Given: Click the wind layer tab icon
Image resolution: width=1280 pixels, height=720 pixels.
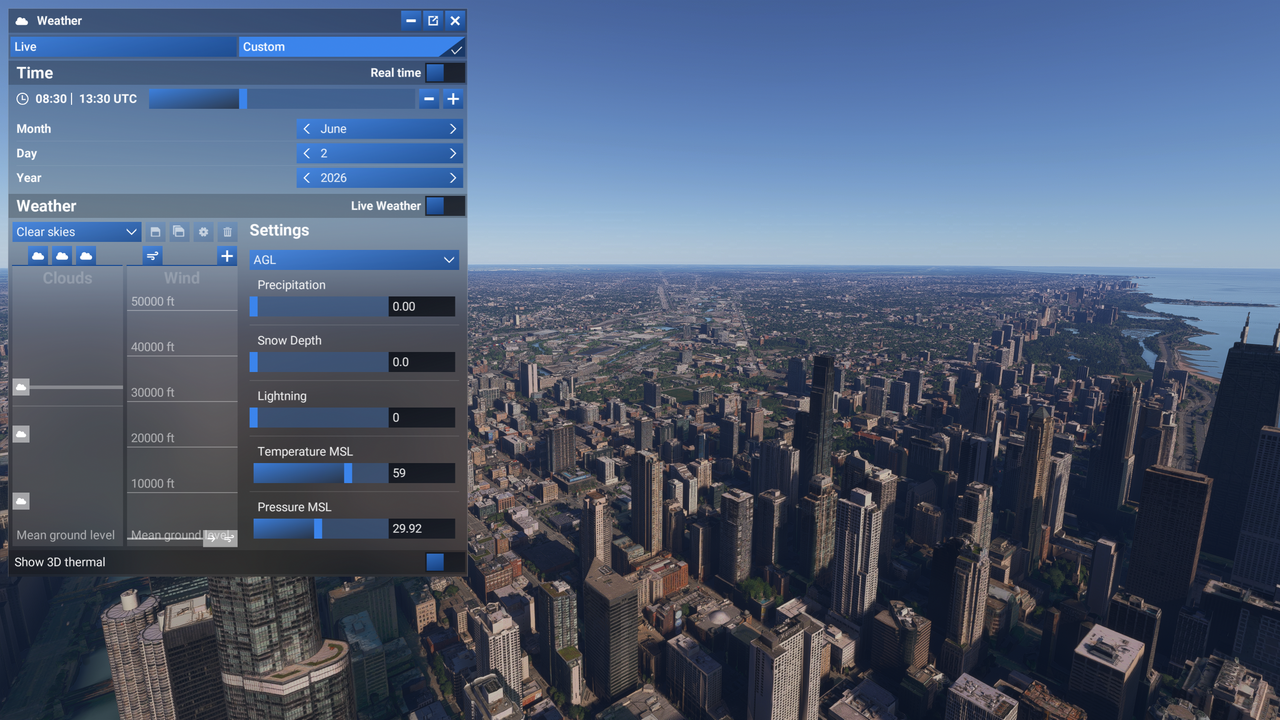Looking at the screenshot, I should [x=152, y=256].
